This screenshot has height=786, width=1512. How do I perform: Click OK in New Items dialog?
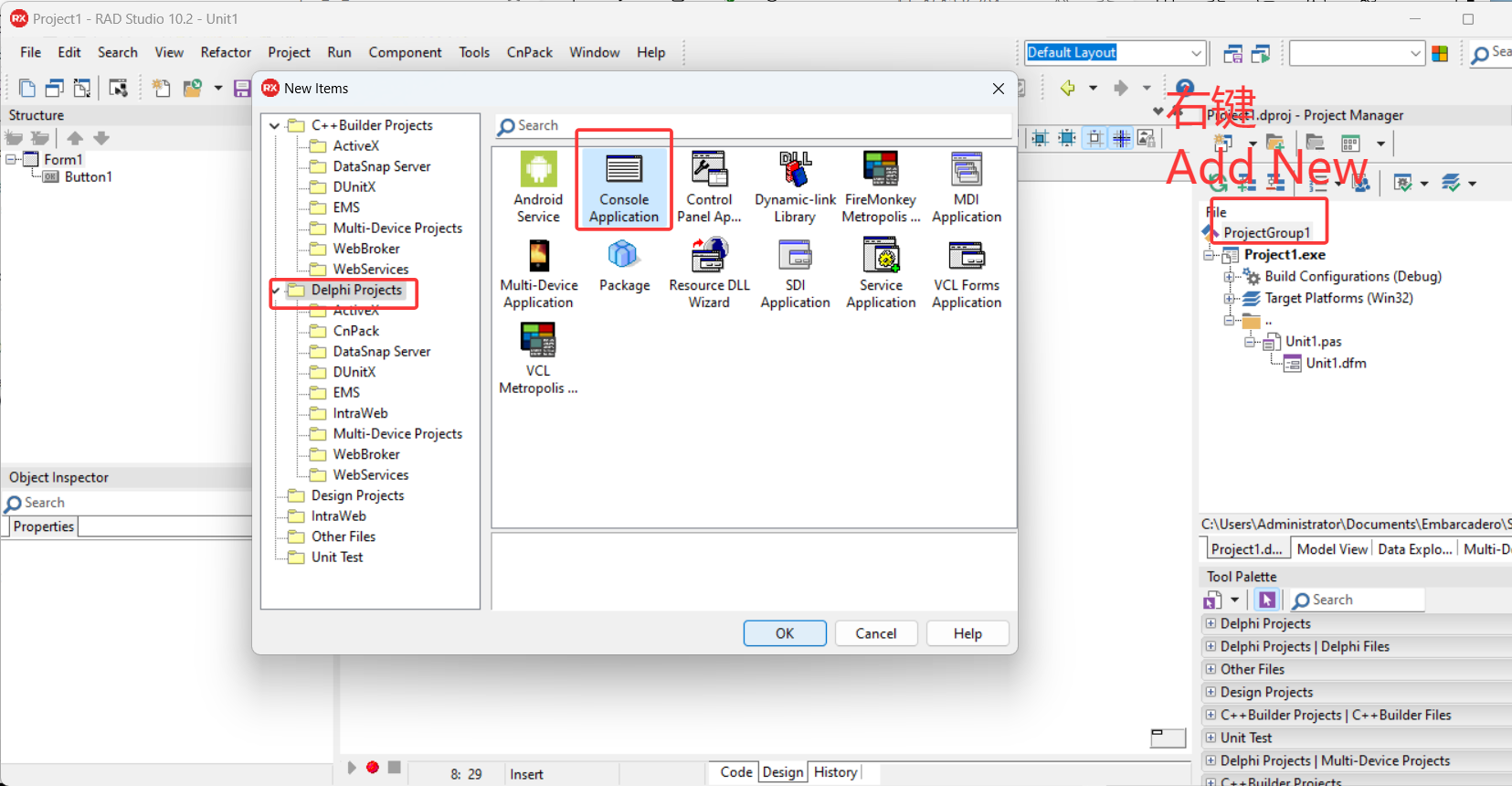pyautogui.click(x=785, y=633)
